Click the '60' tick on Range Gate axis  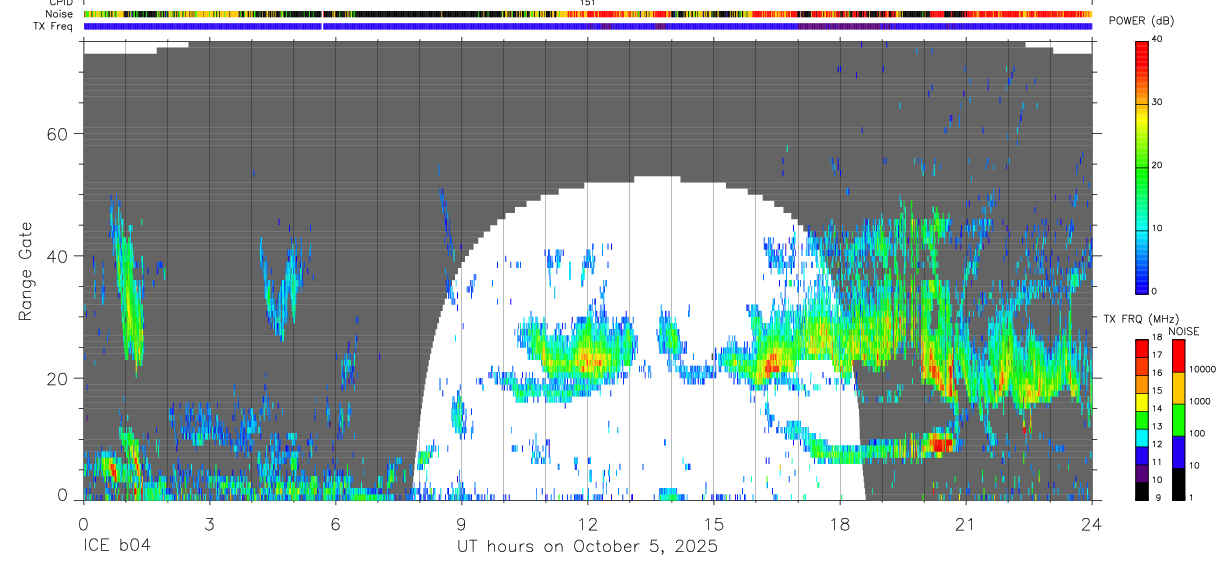[59, 134]
